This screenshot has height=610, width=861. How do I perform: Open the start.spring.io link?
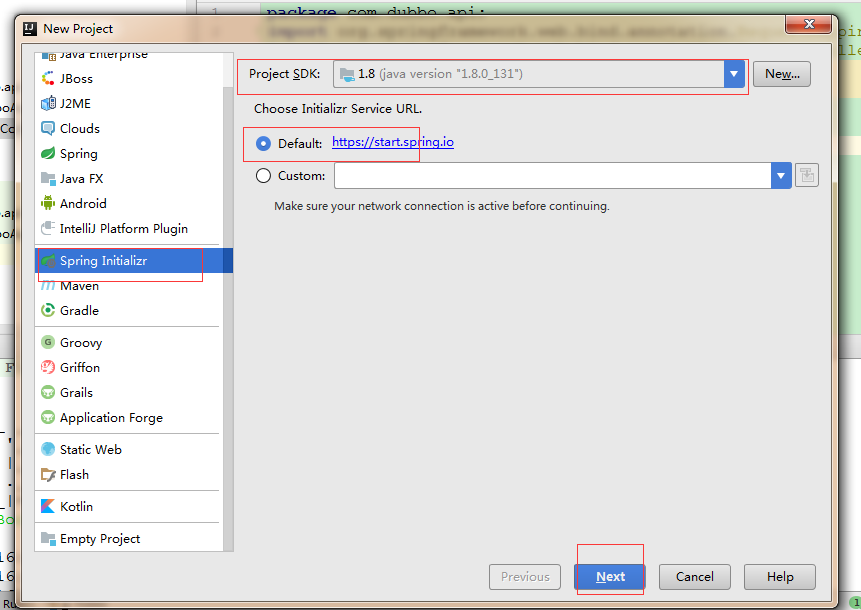pyautogui.click(x=393, y=142)
